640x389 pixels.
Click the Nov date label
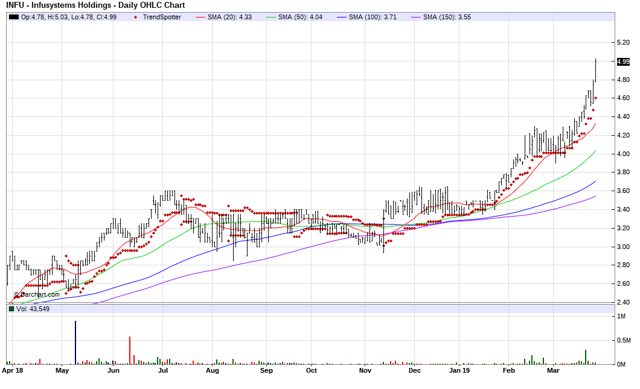click(365, 371)
